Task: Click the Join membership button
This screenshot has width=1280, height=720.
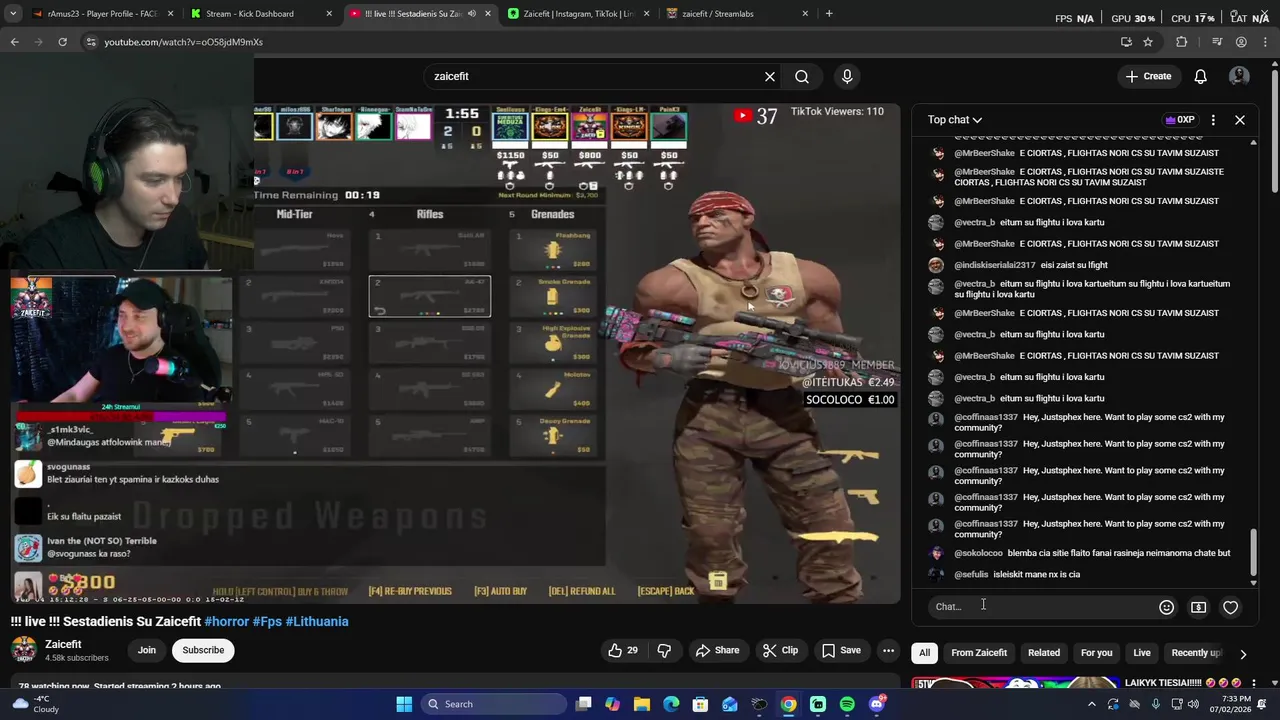Action: [147, 650]
